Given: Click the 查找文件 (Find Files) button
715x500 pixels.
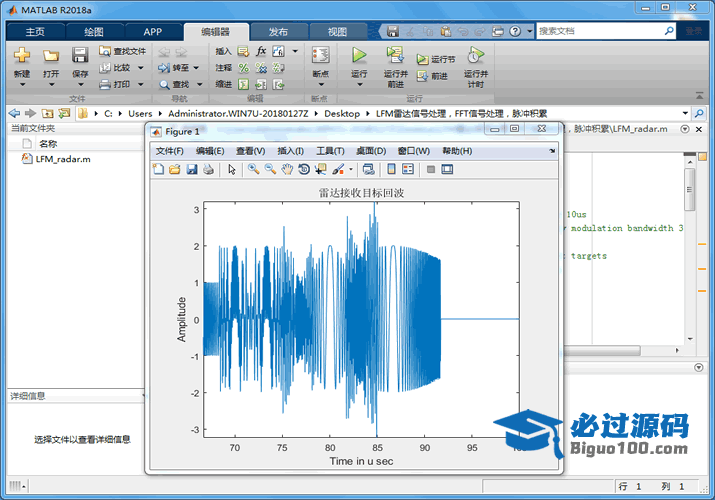Looking at the screenshot, I should coord(123,51).
